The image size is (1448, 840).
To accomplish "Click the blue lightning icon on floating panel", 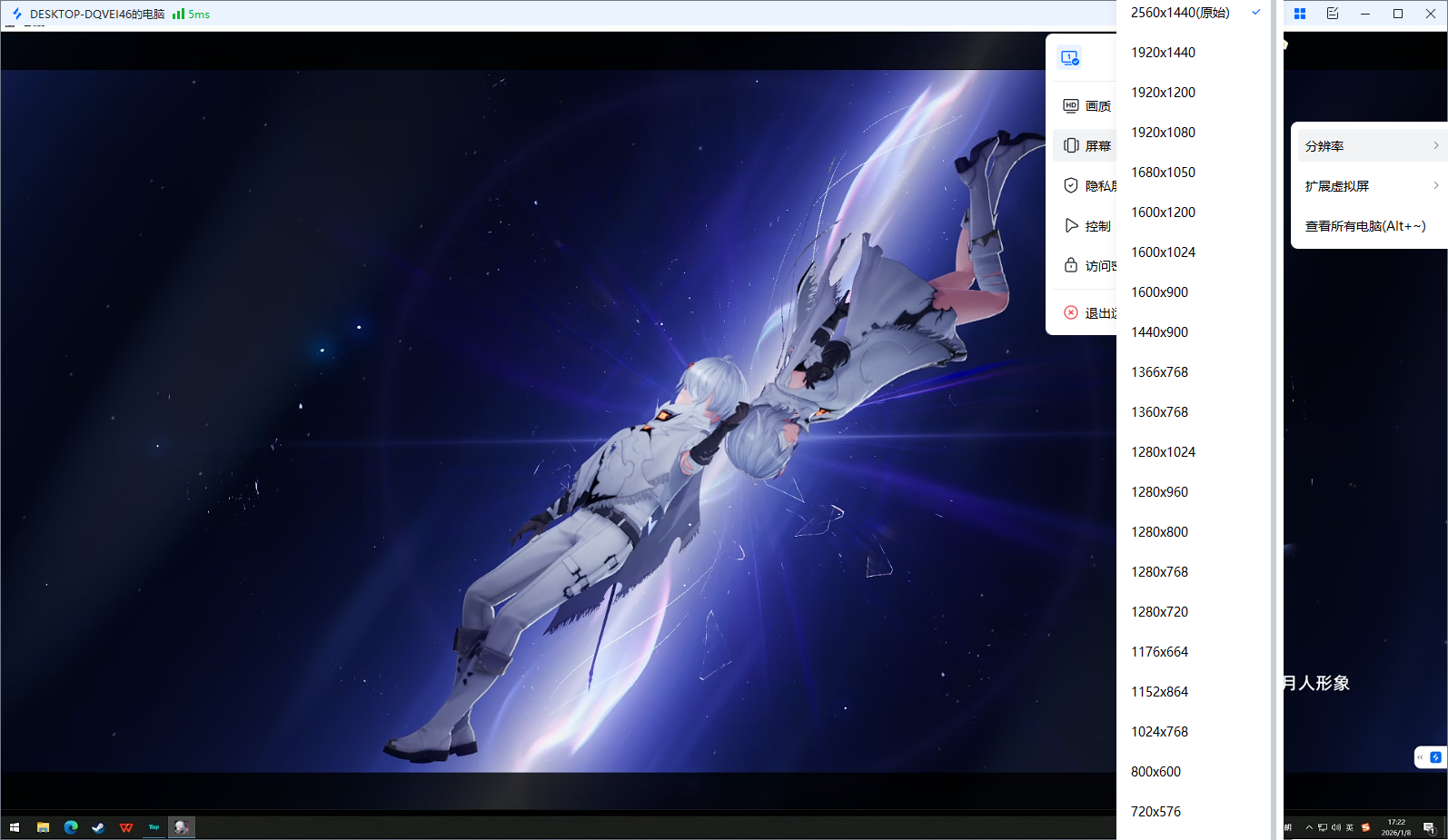I will click(1435, 757).
